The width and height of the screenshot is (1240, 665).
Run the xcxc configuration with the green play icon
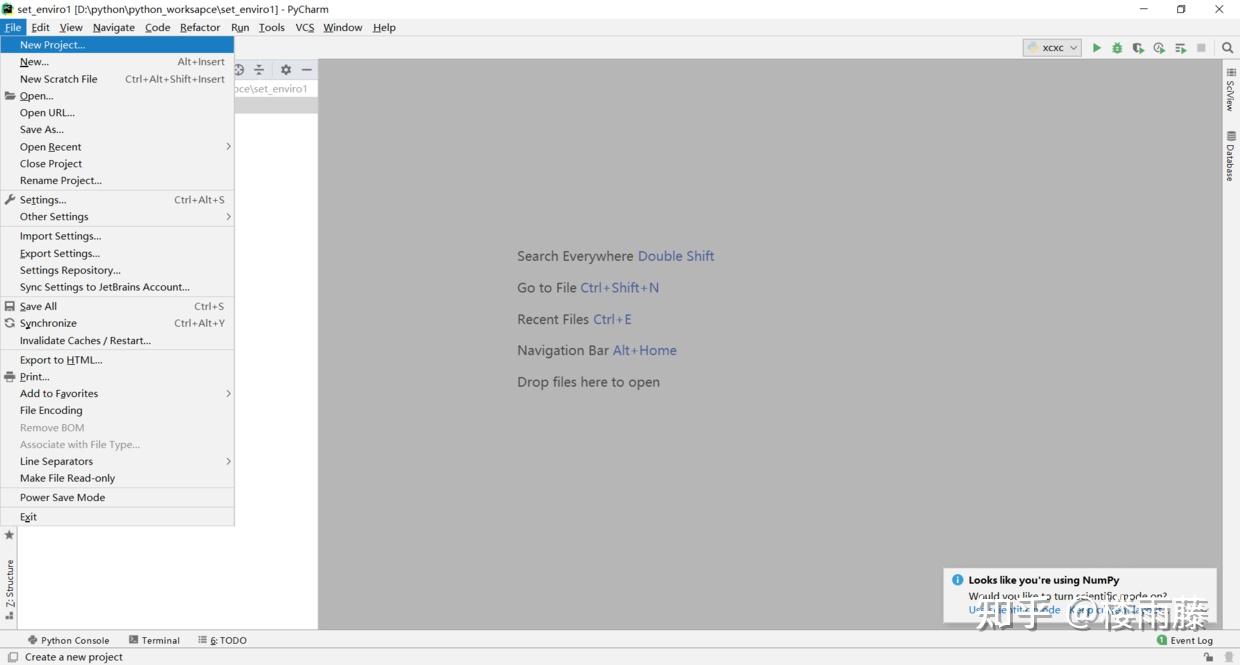click(x=1096, y=48)
